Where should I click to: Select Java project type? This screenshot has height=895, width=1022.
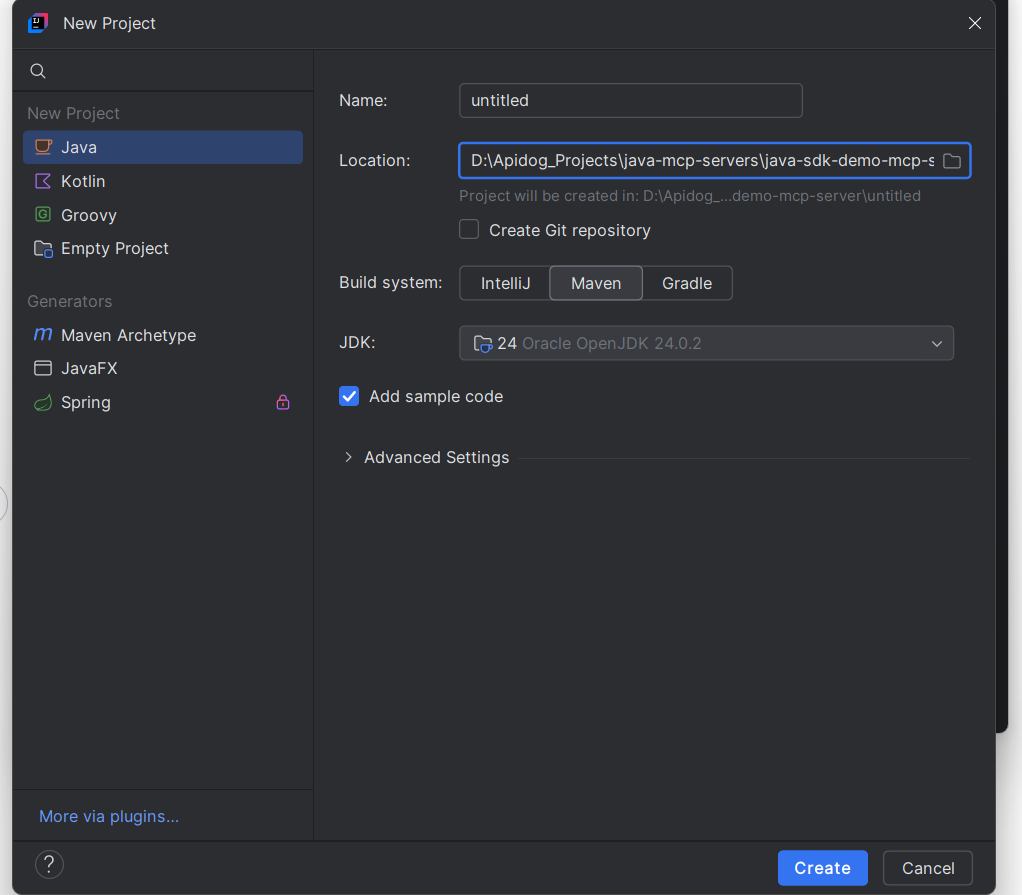(163, 147)
